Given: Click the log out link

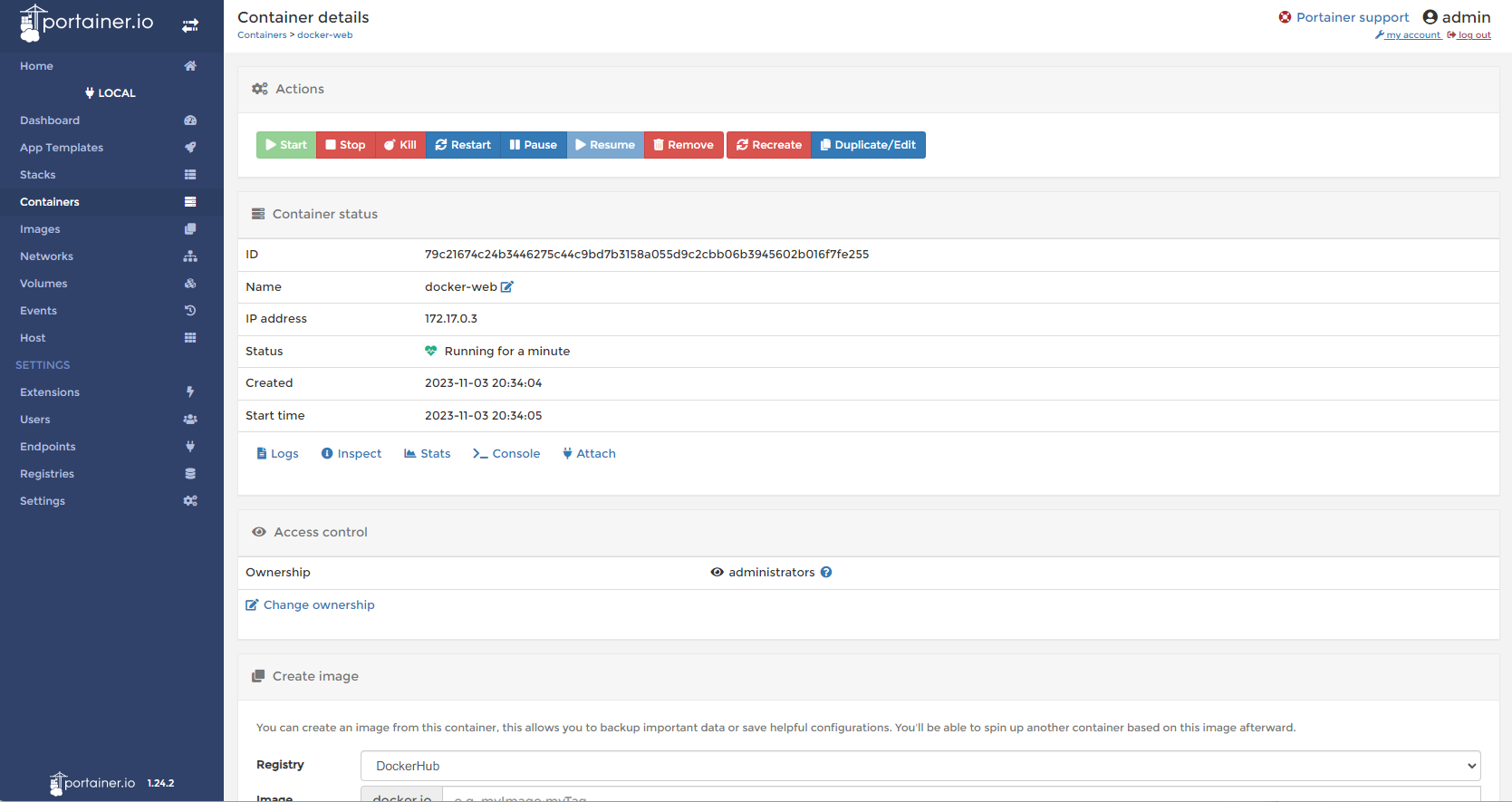Looking at the screenshot, I should [1469, 35].
